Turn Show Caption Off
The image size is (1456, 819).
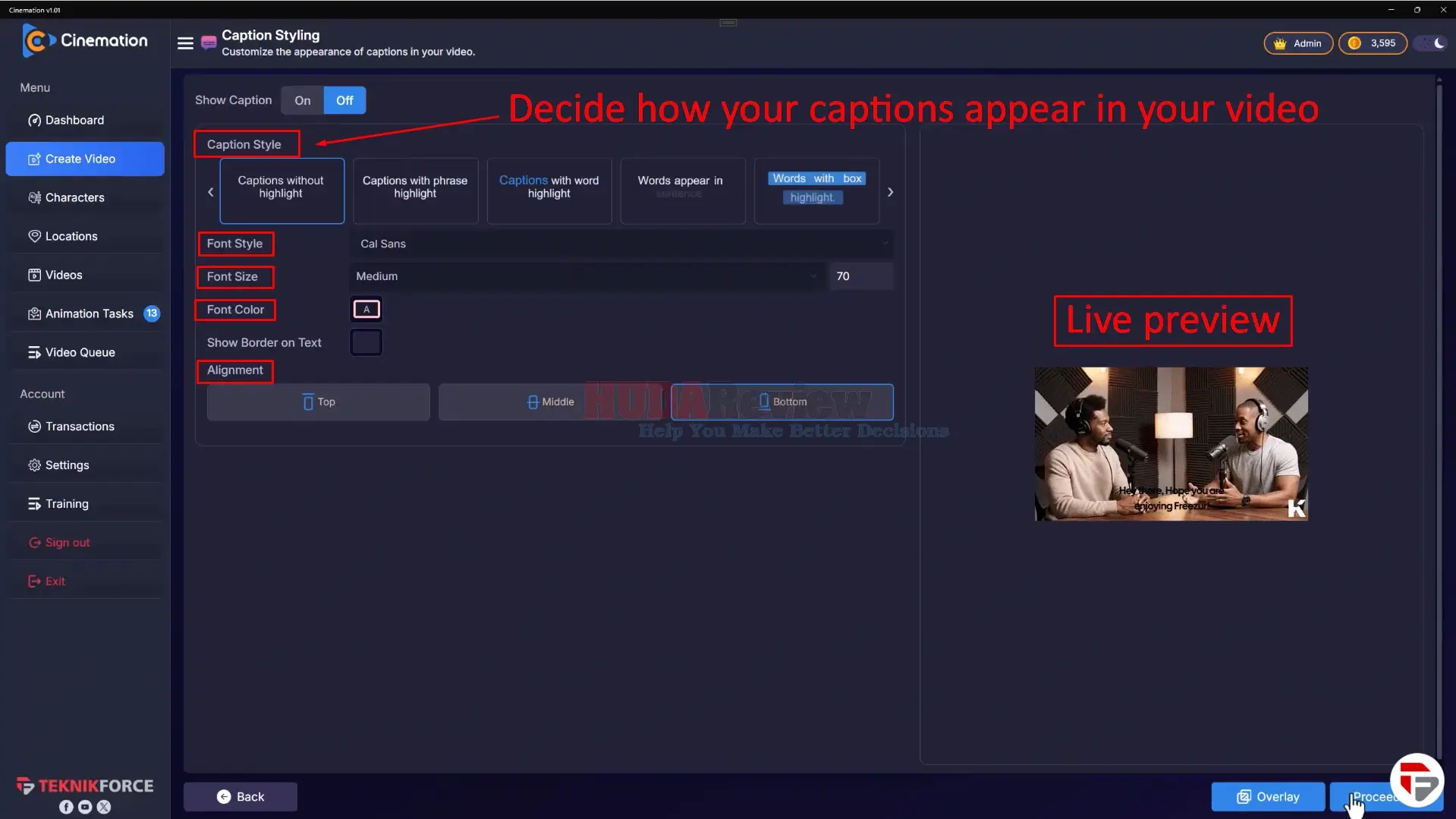344,100
